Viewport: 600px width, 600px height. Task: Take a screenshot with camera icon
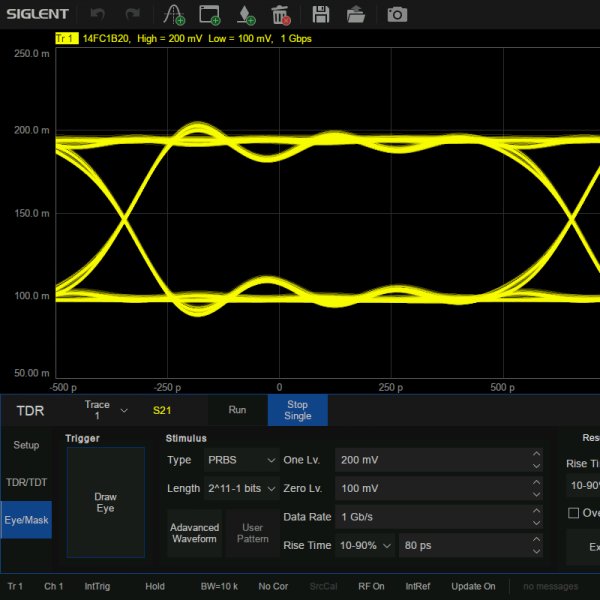point(397,14)
